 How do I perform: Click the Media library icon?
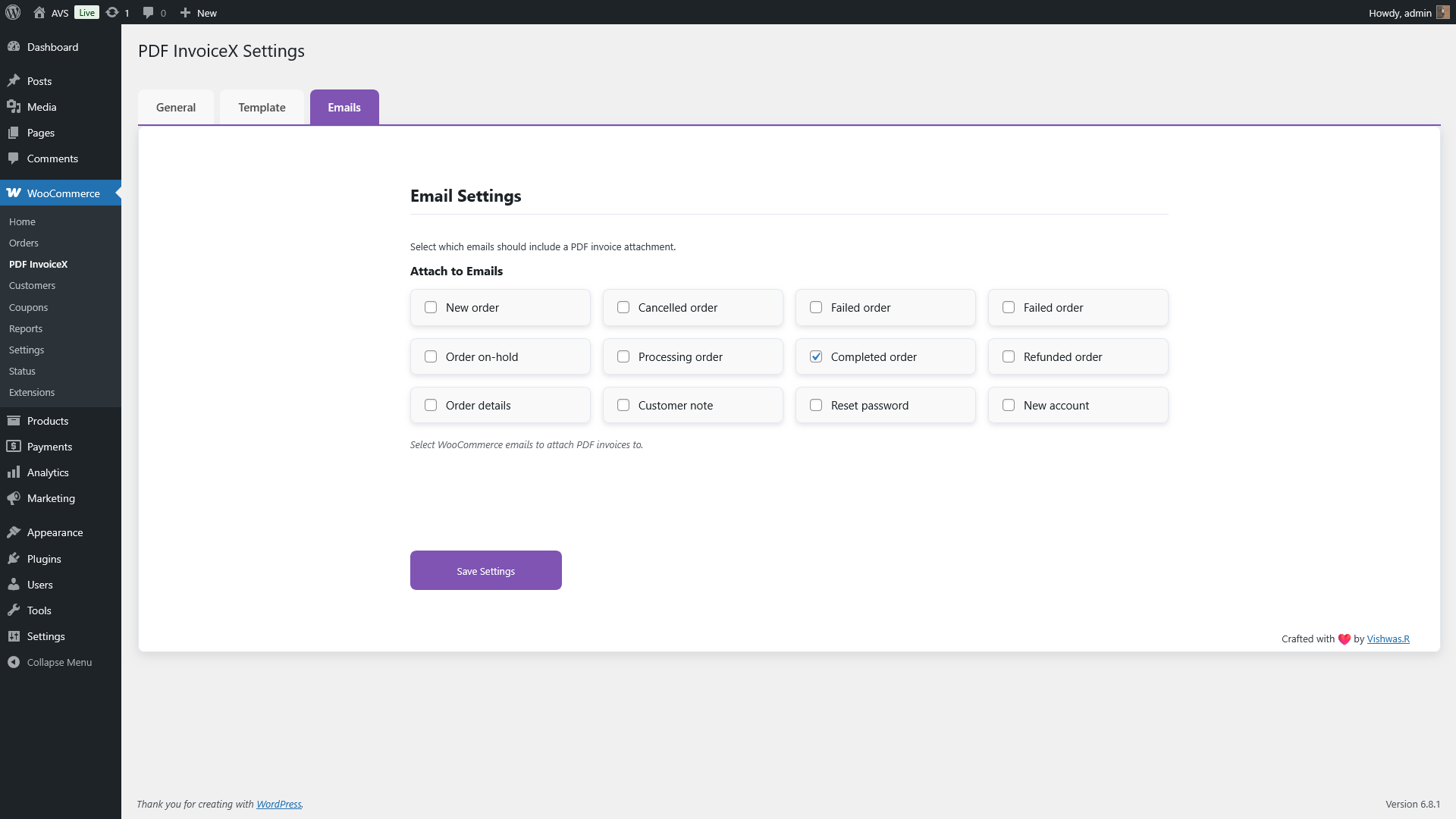pyautogui.click(x=14, y=107)
